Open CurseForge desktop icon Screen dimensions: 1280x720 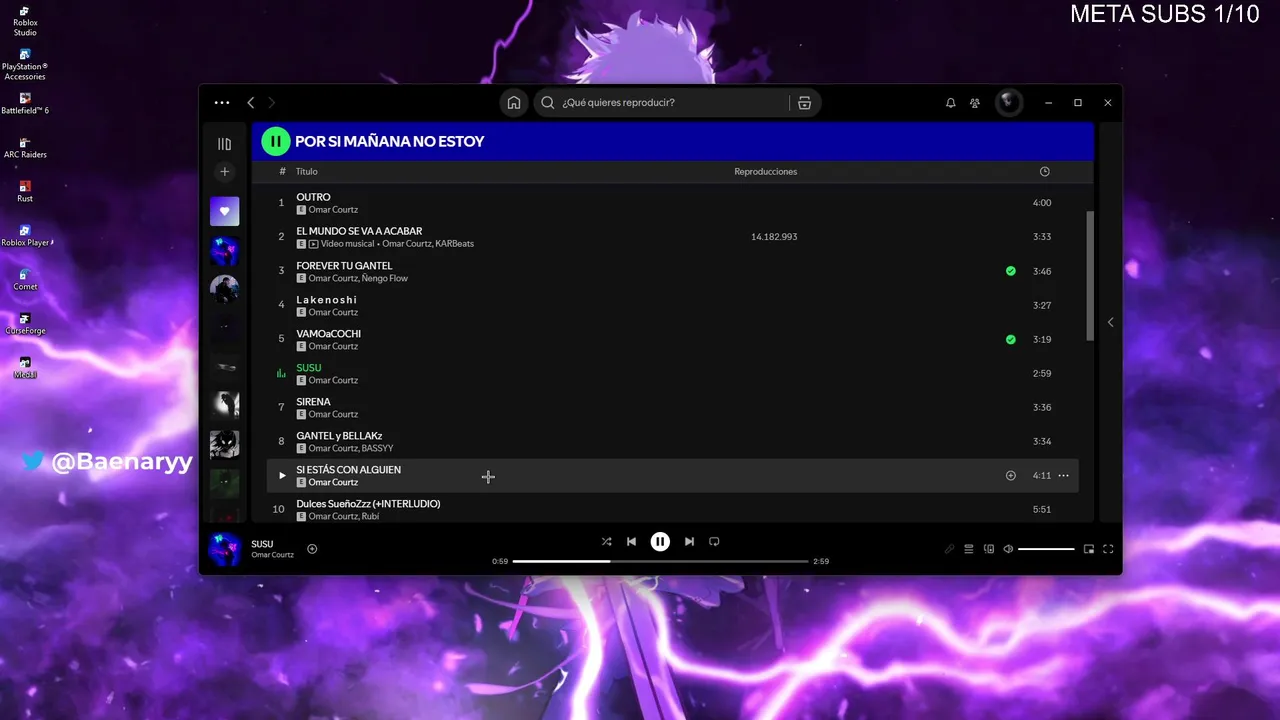pos(25,324)
